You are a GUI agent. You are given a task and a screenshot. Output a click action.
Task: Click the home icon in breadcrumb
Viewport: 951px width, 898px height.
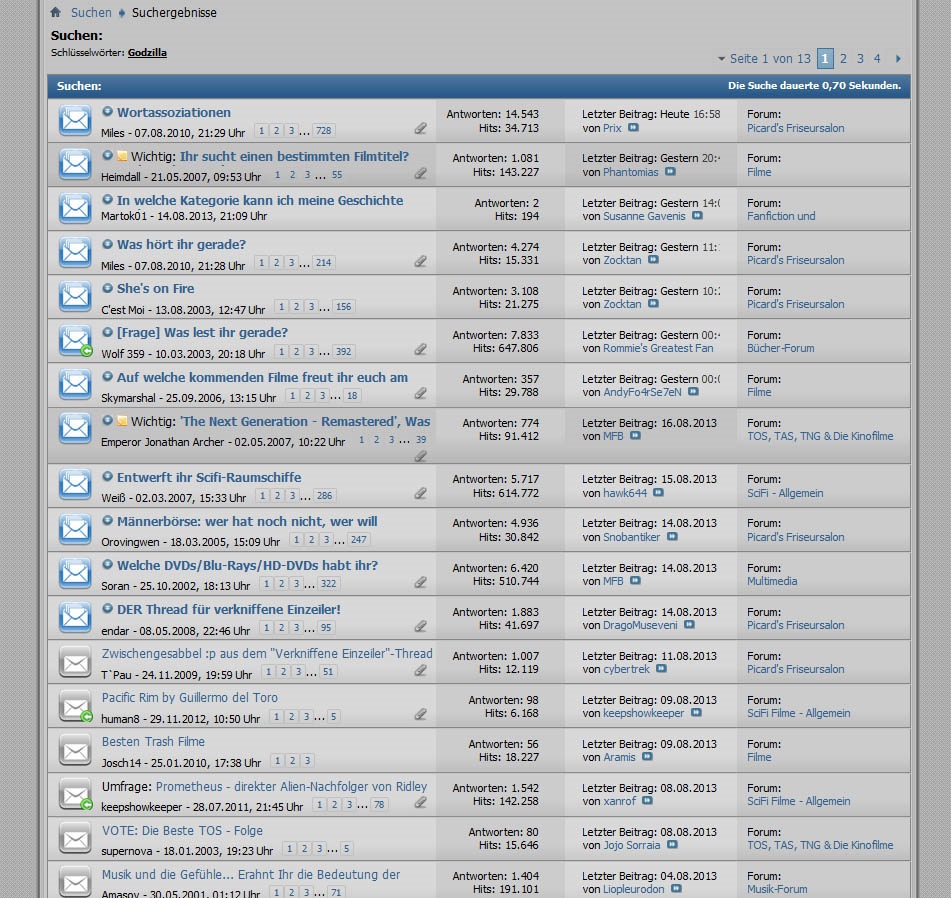pos(56,13)
